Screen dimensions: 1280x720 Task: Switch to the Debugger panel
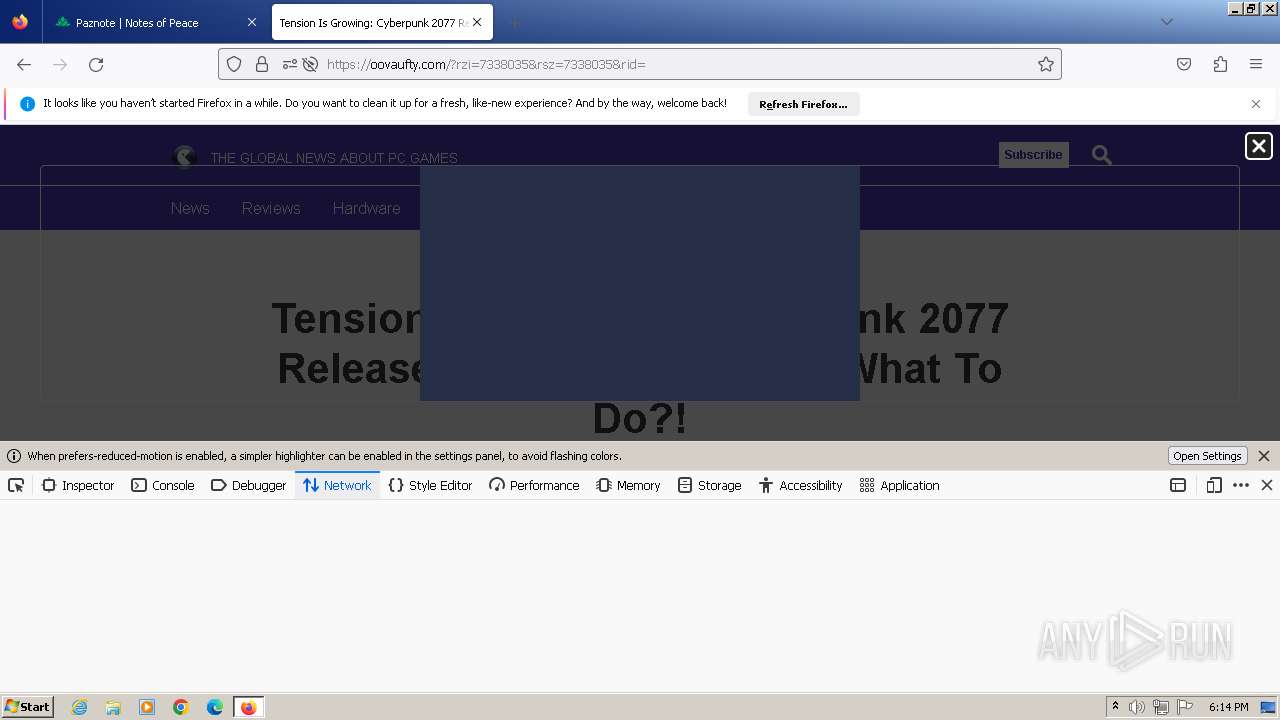click(x=249, y=485)
